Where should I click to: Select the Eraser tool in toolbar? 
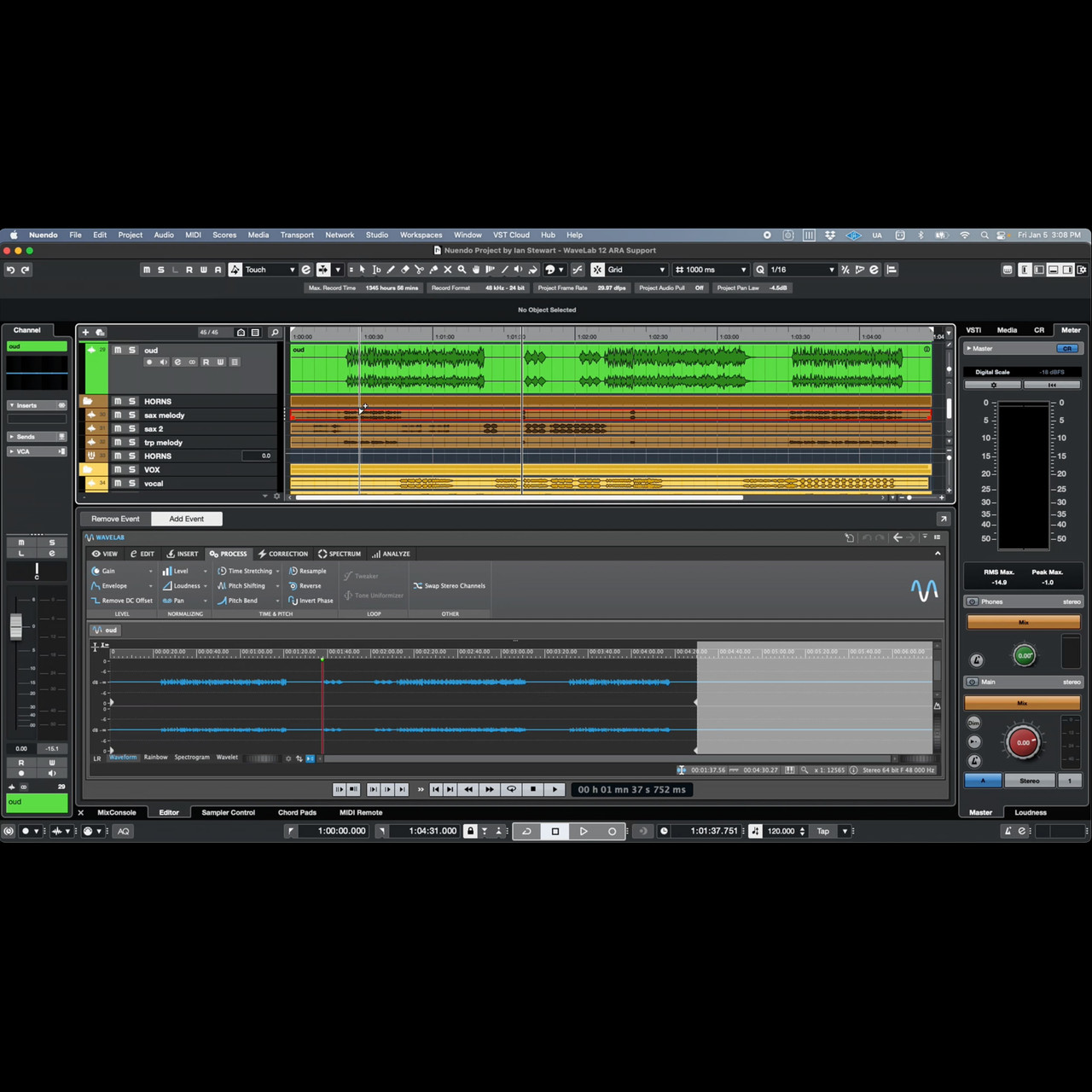(404, 270)
